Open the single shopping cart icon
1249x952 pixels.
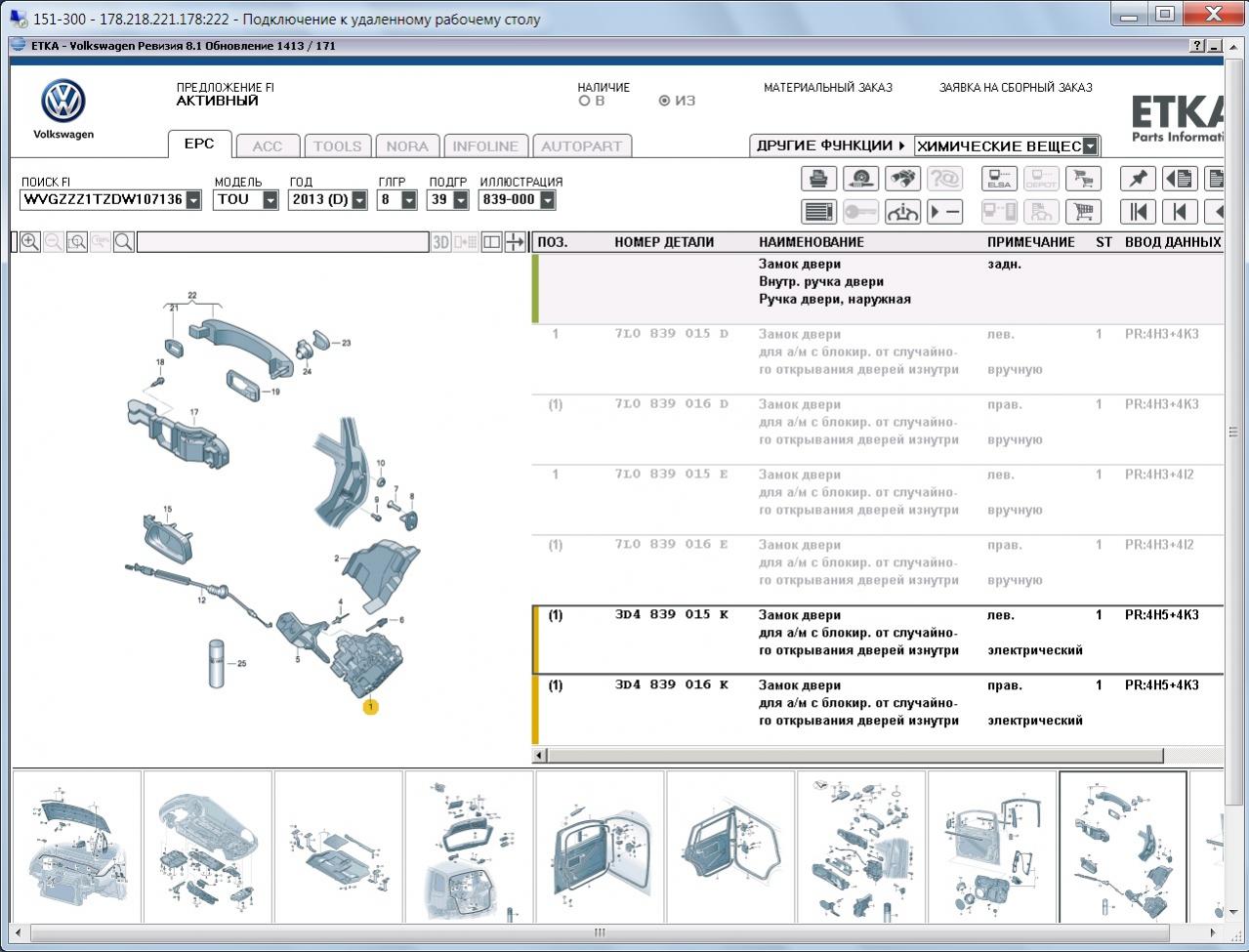(x=1083, y=211)
